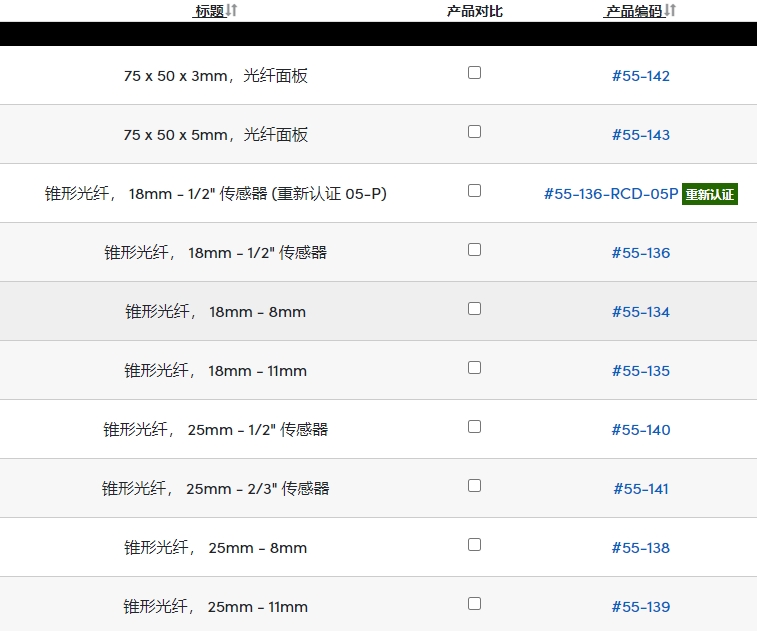Sort table by 产品编码 column arrows

tap(670, 10)
